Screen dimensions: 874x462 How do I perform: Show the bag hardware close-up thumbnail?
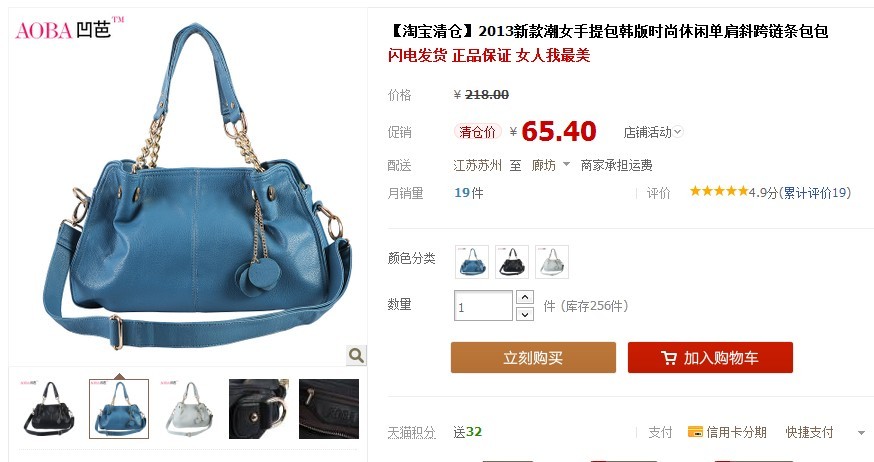pos(259,408)
